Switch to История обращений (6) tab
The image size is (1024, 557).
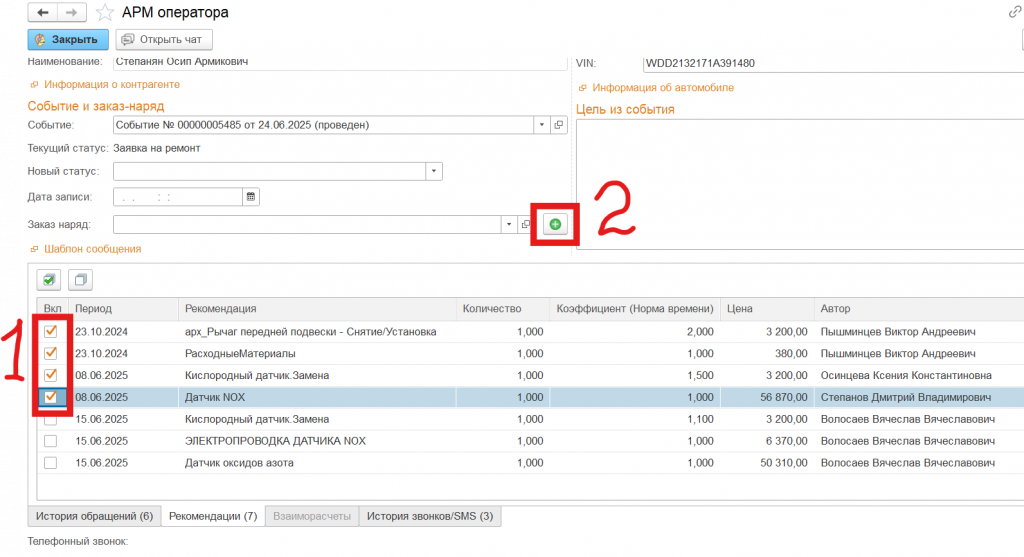[x=94, y=517]
